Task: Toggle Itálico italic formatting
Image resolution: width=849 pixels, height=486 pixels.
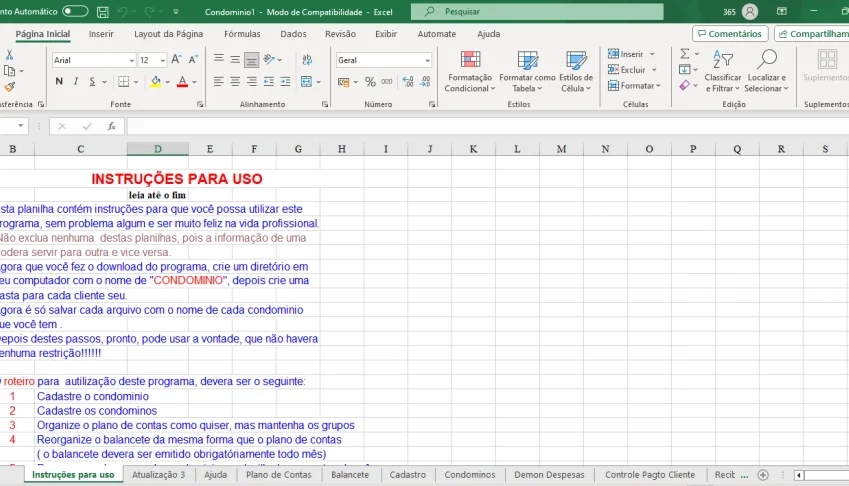Action: pos(76,81)
